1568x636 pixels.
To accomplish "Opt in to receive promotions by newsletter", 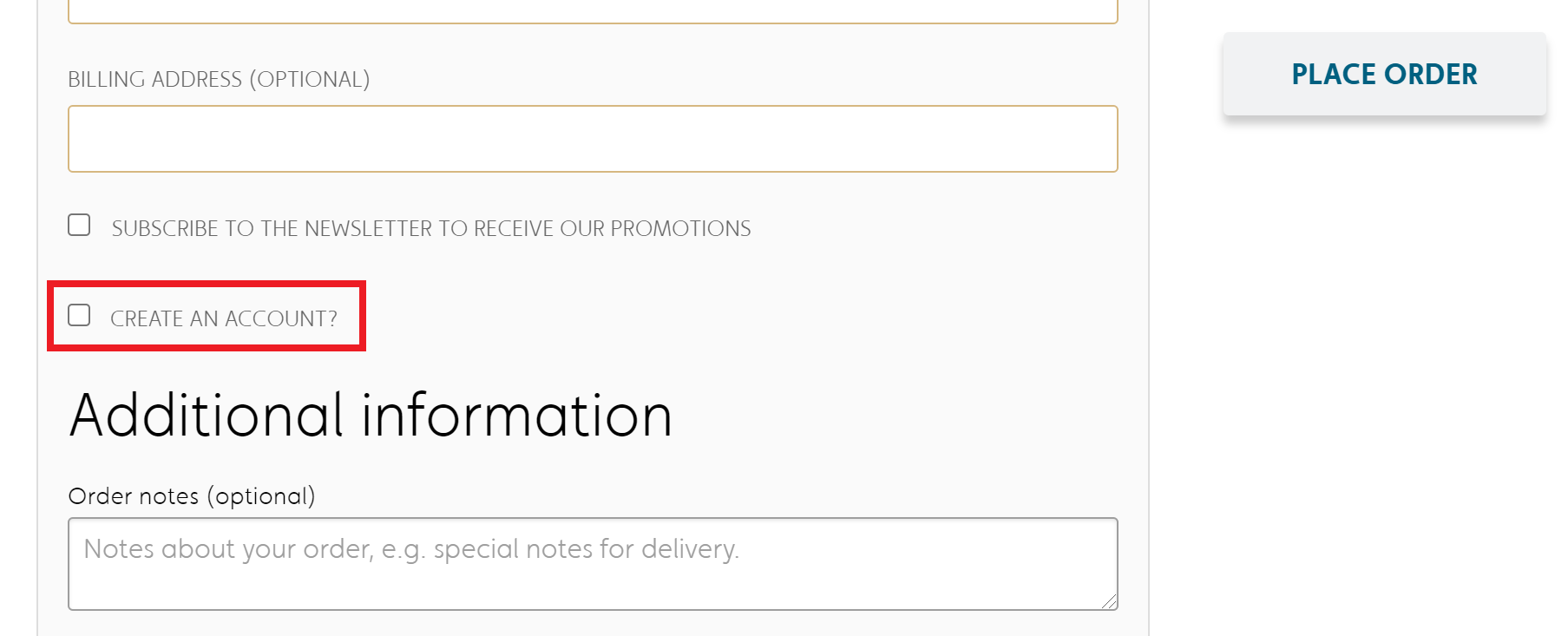I will coord(79,226).
